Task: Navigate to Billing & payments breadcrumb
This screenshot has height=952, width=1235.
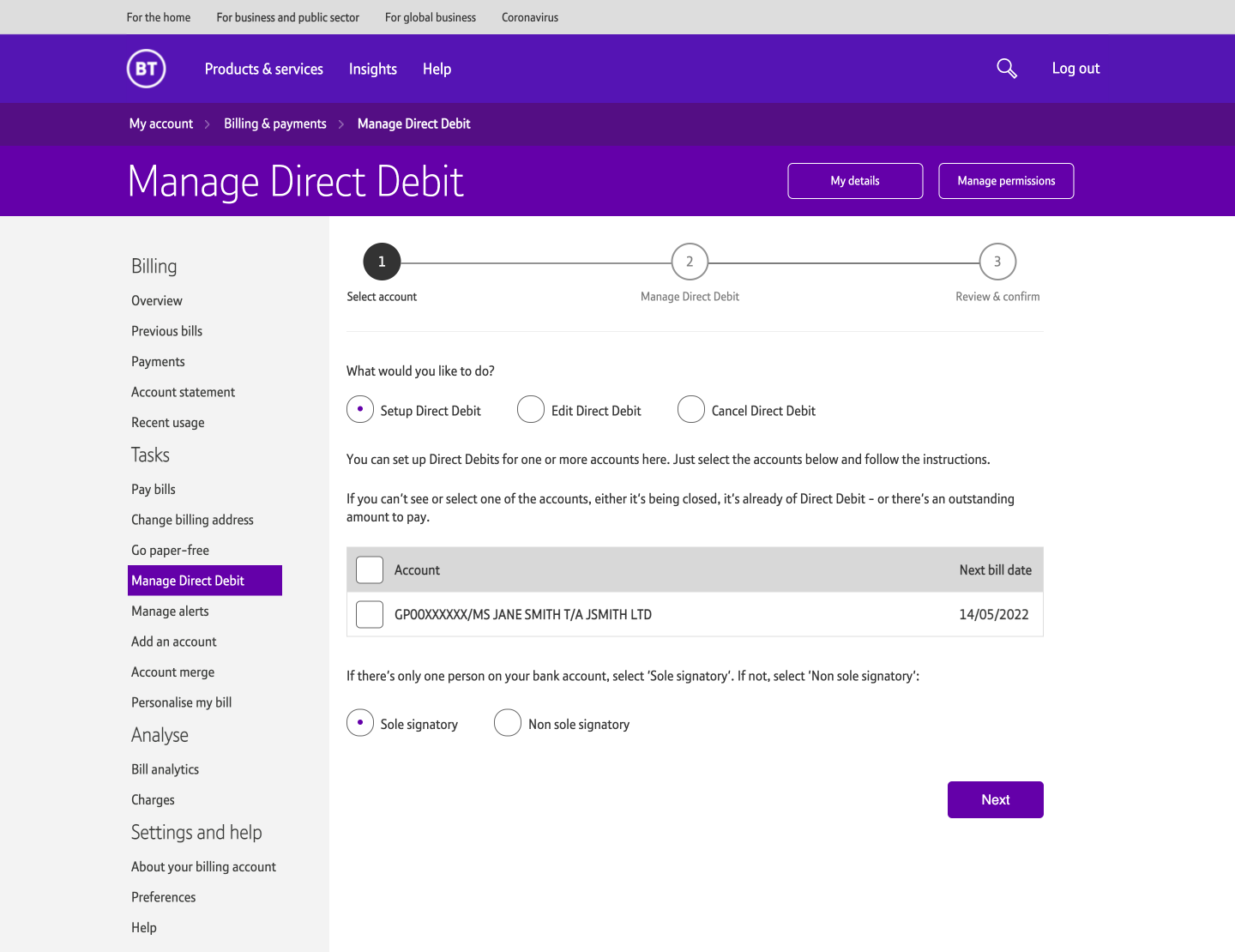Action: [275, 124]
